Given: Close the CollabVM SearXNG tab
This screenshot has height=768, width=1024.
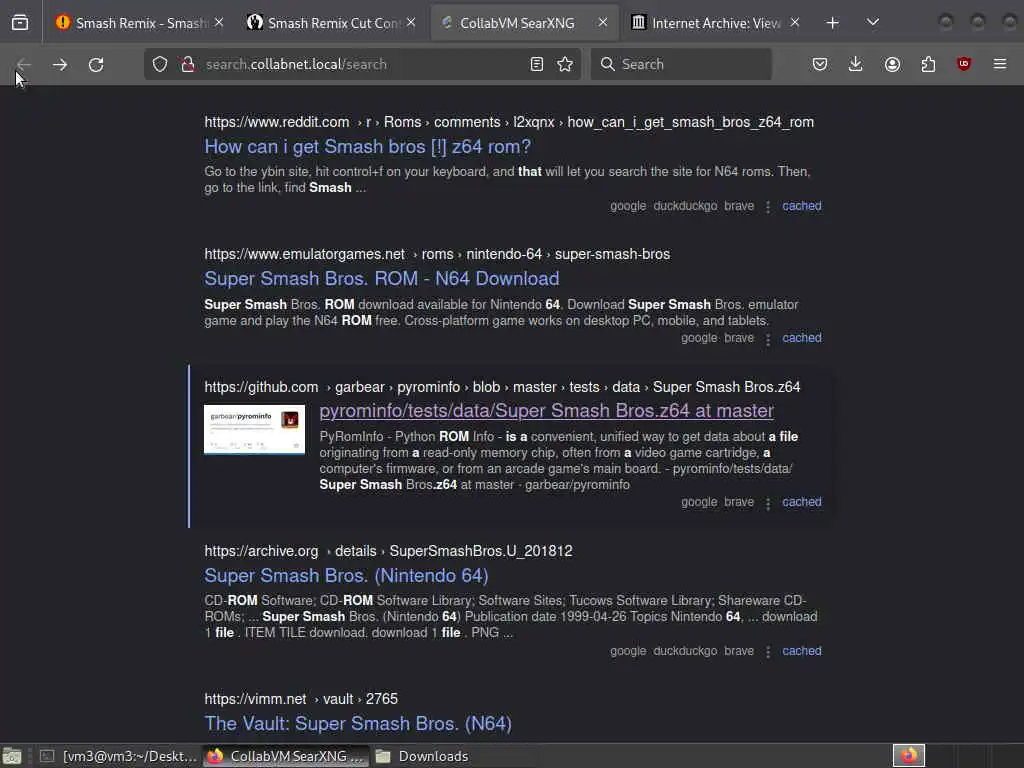Looking at the screenshot, I should (x=603, y=23).
